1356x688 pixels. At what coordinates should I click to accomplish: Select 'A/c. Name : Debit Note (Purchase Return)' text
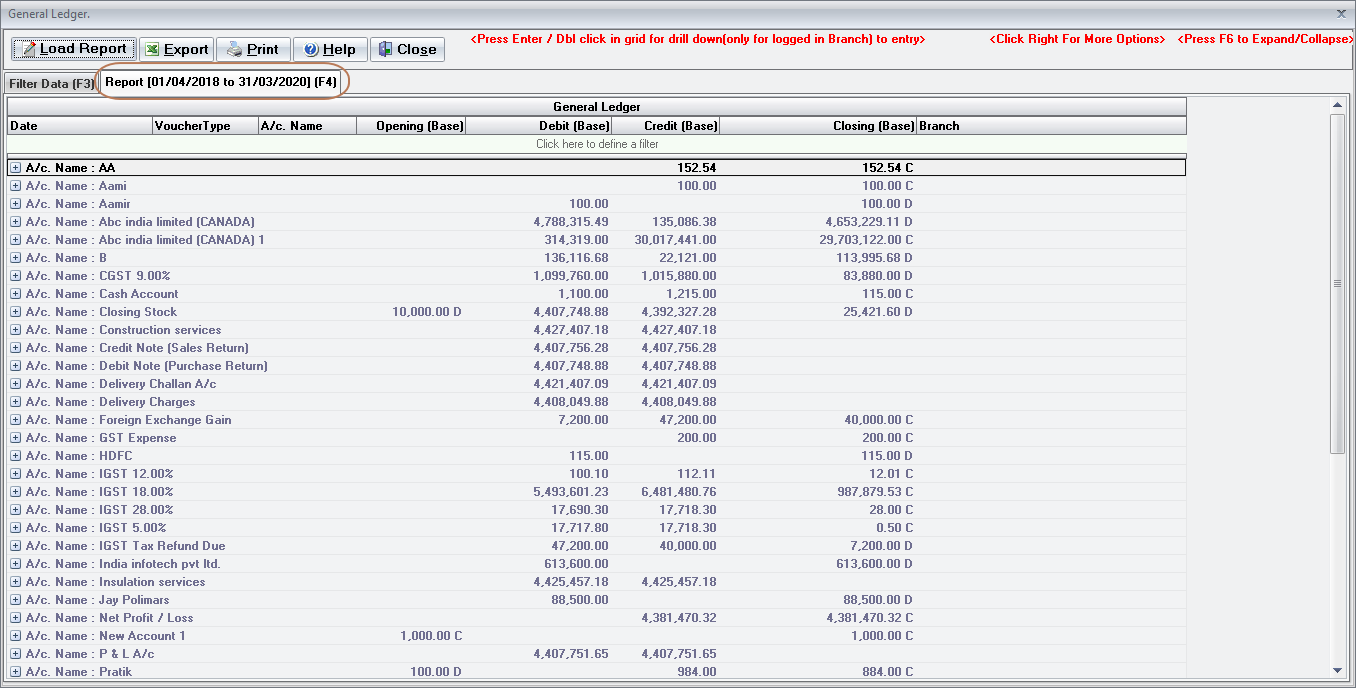point(147,366)
